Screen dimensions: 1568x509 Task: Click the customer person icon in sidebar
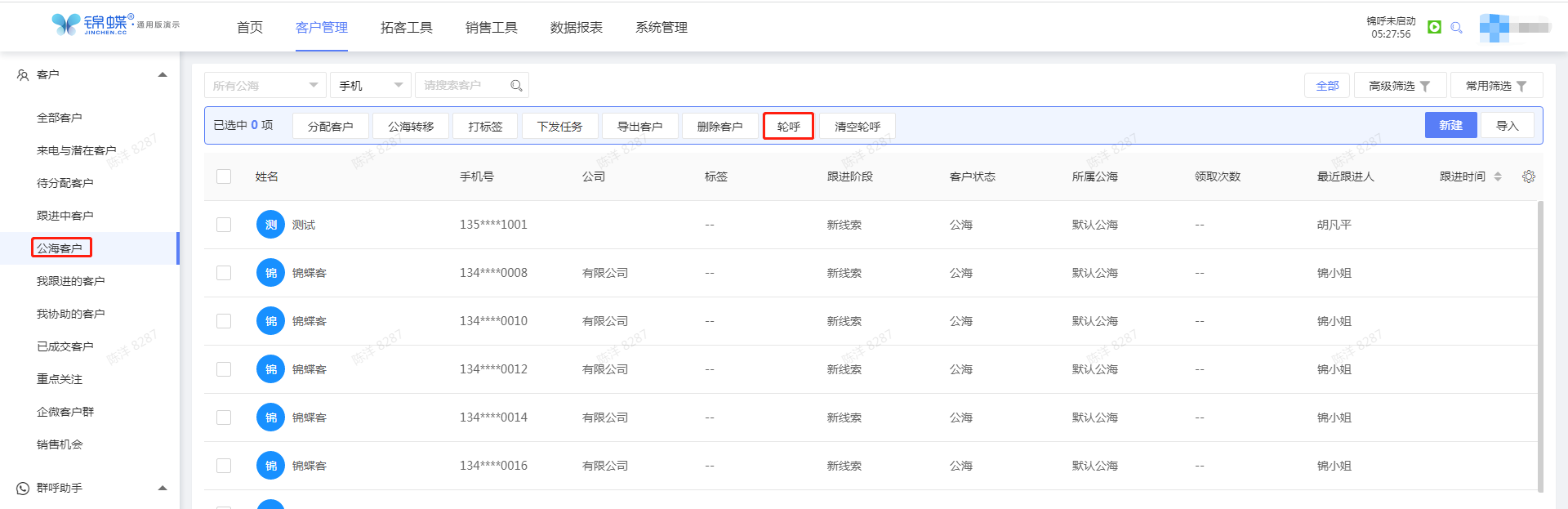pyautogui.click(x=23, y=75)
